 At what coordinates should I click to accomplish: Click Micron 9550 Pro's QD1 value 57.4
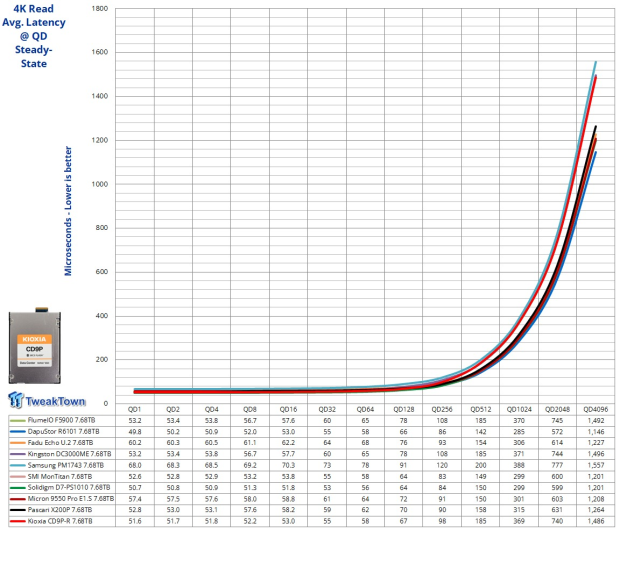point(135,499)
